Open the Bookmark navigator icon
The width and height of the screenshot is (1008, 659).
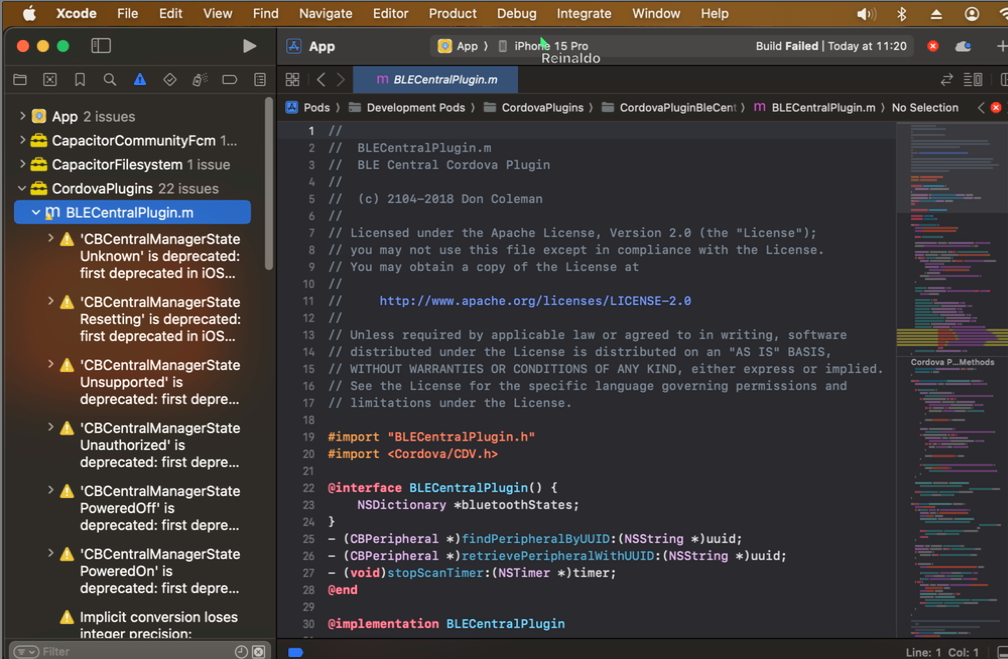pos(80,80)
